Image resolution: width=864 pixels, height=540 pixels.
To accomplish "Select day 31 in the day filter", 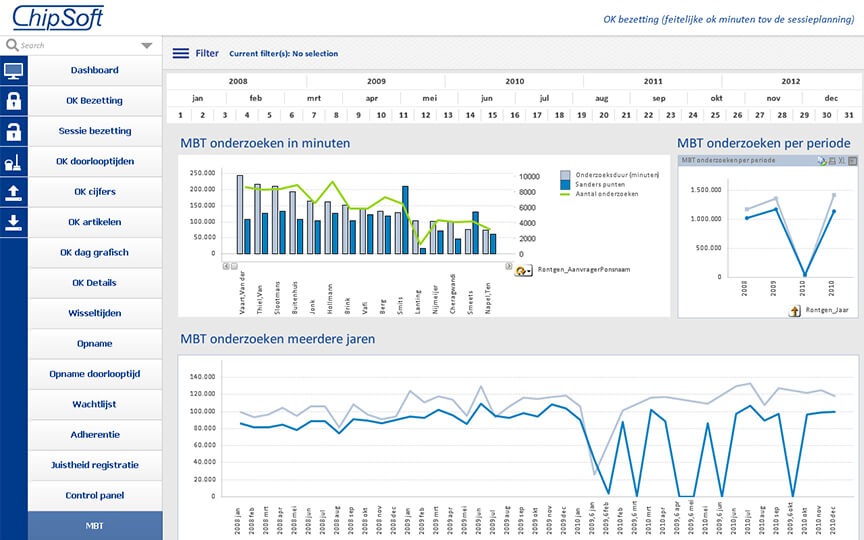I will pyautogui.click(x=849, y=115).
